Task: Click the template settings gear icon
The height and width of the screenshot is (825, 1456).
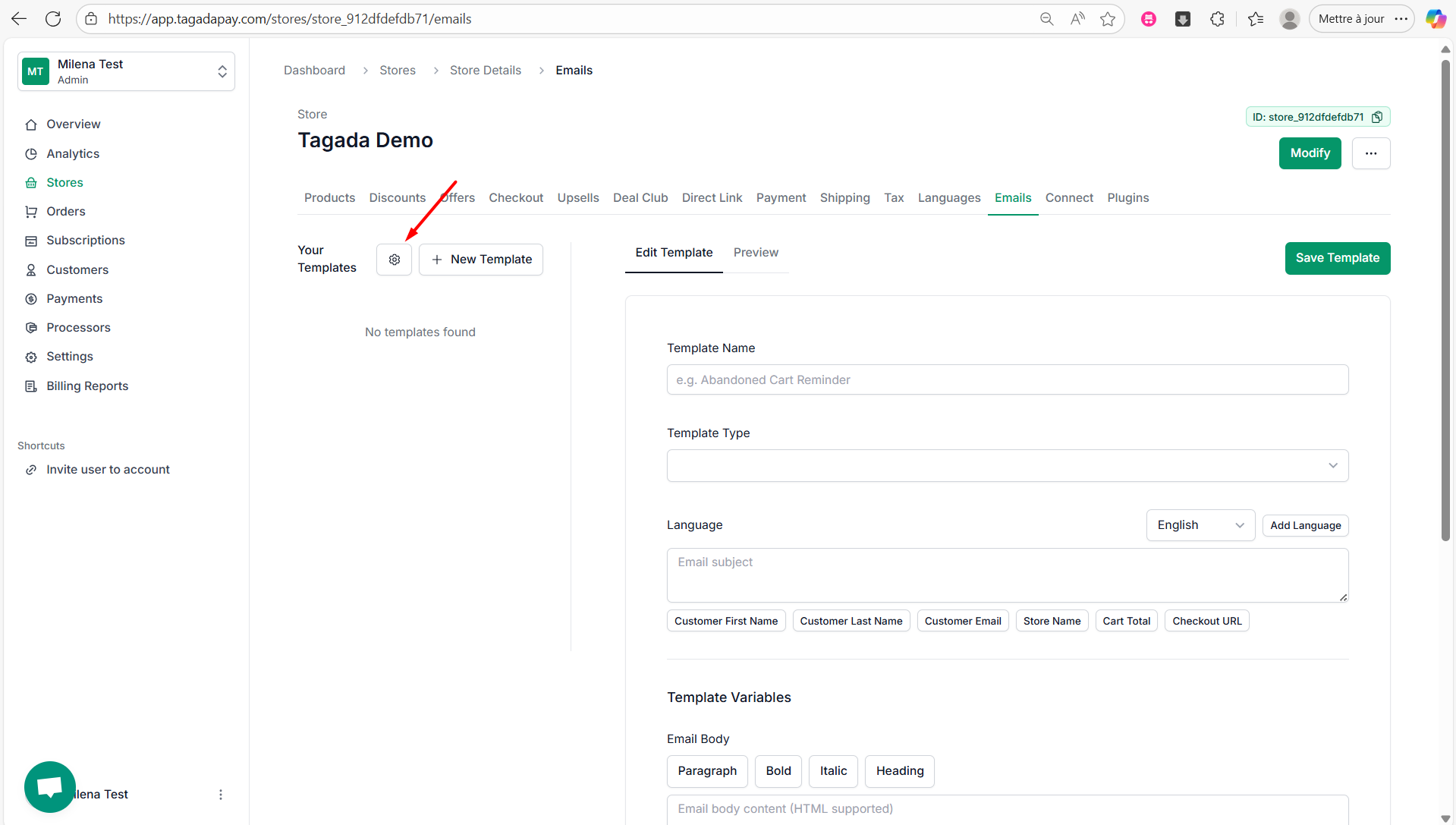Action: point(394,260)
